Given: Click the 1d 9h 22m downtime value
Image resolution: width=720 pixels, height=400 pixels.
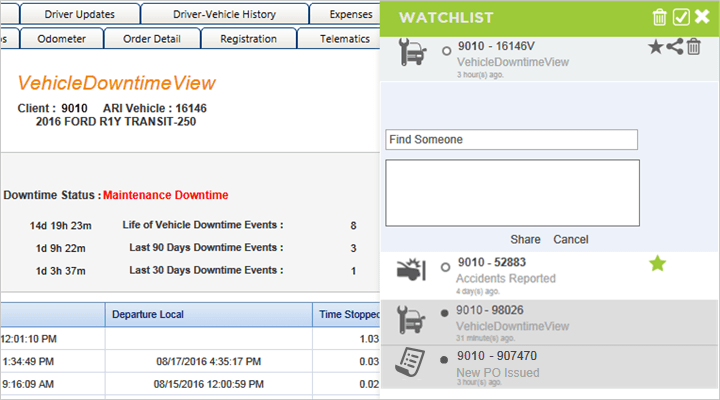Looking at the screenshot, I should coord(61,248).
